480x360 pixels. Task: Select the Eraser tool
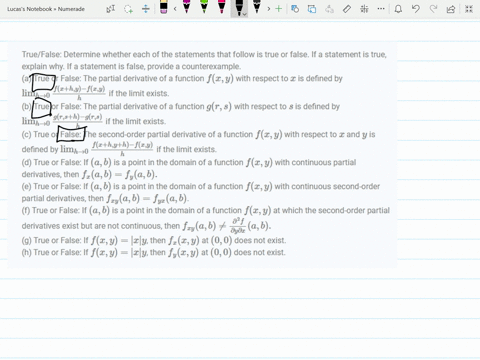coord(164,7)
